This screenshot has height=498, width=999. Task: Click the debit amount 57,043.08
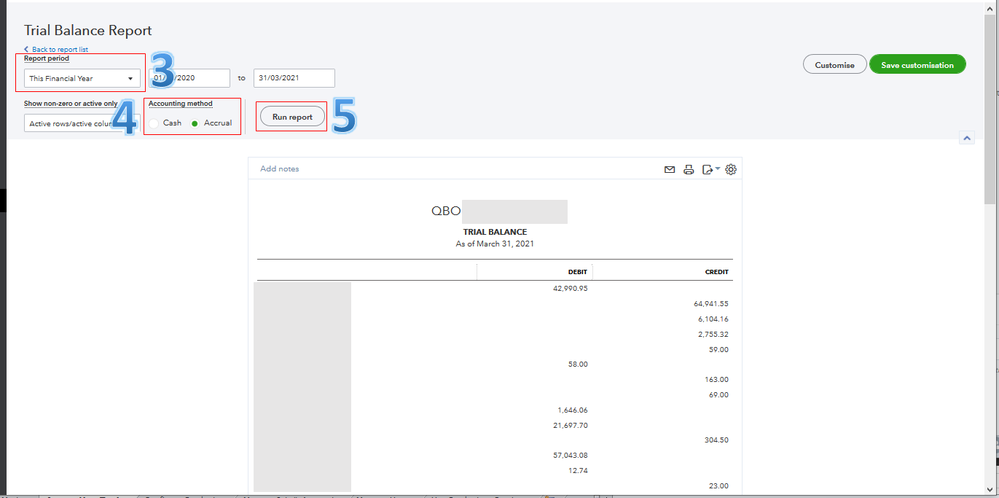[570, 455]
